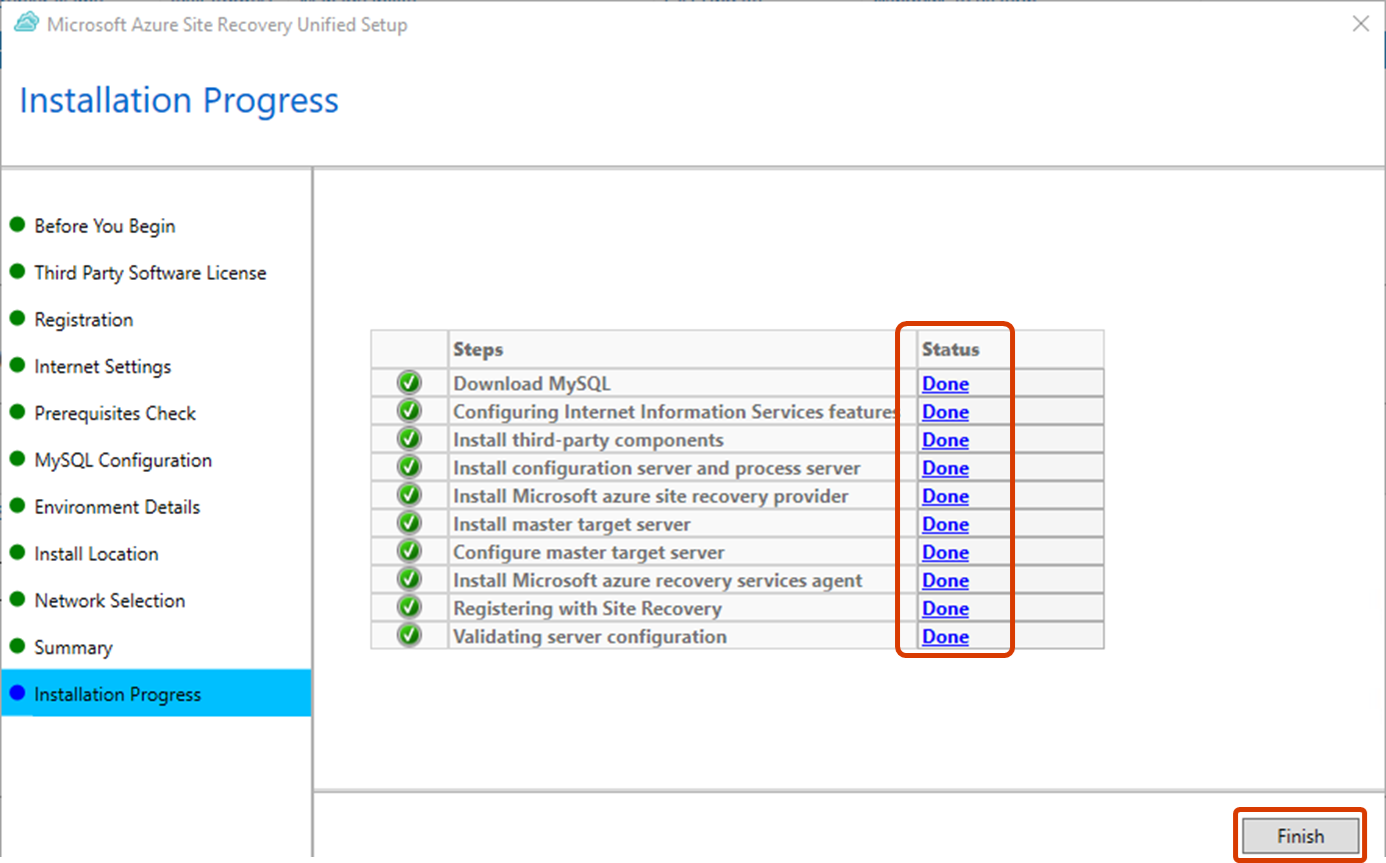Open the Done link for Install configuration server
The width and height of the screenshot is (1386, 863).
(945, 467)
